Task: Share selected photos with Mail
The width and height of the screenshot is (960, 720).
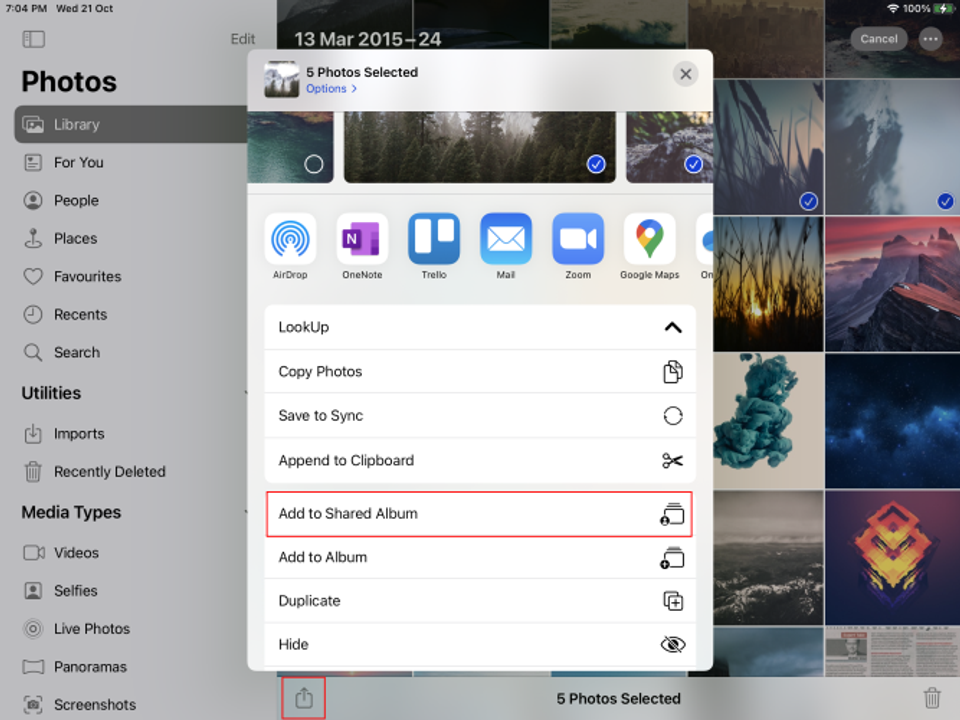Action: (x=506, y=238)
